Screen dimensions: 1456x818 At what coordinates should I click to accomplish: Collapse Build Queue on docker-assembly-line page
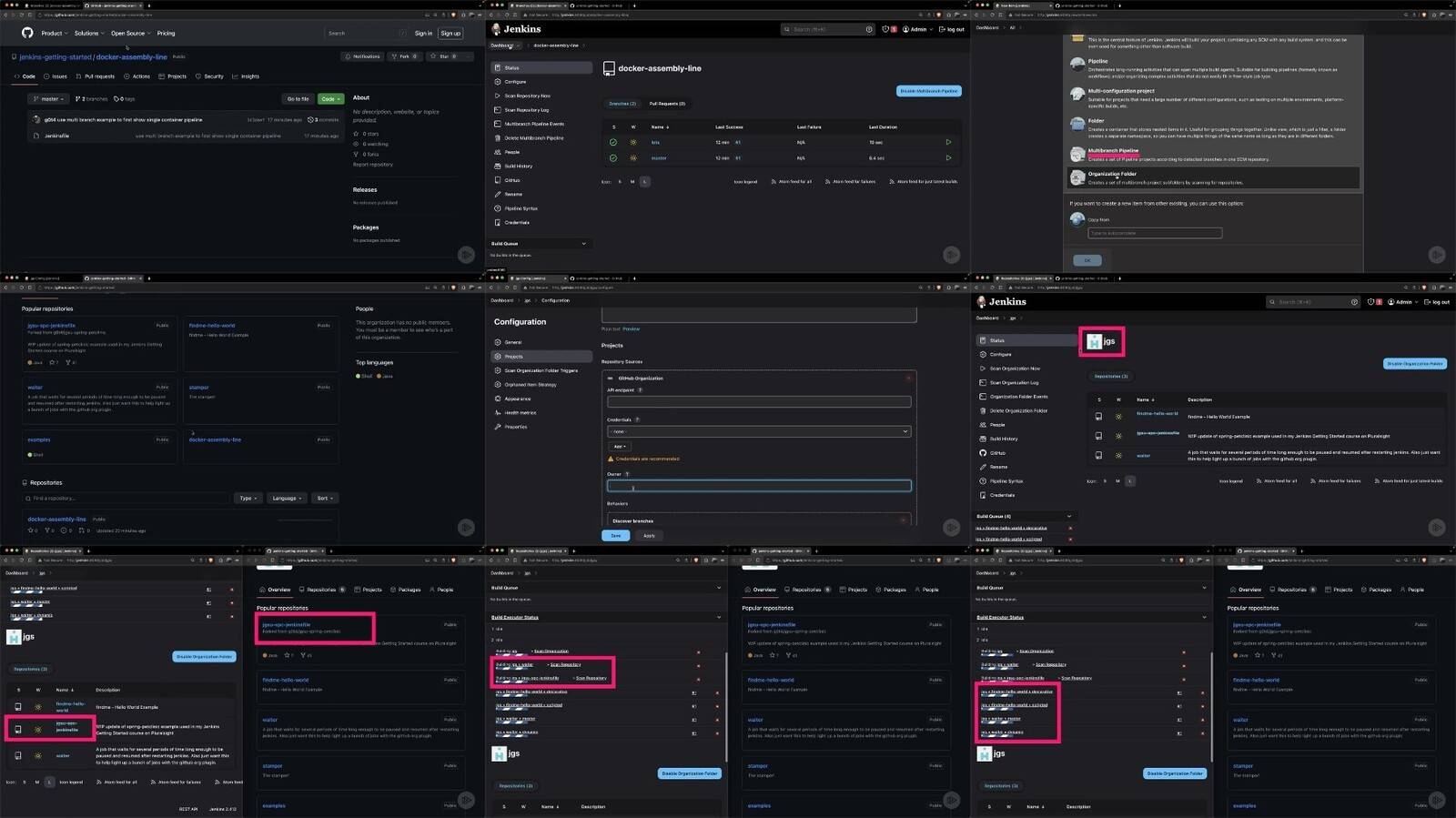[x=584, y=244]
